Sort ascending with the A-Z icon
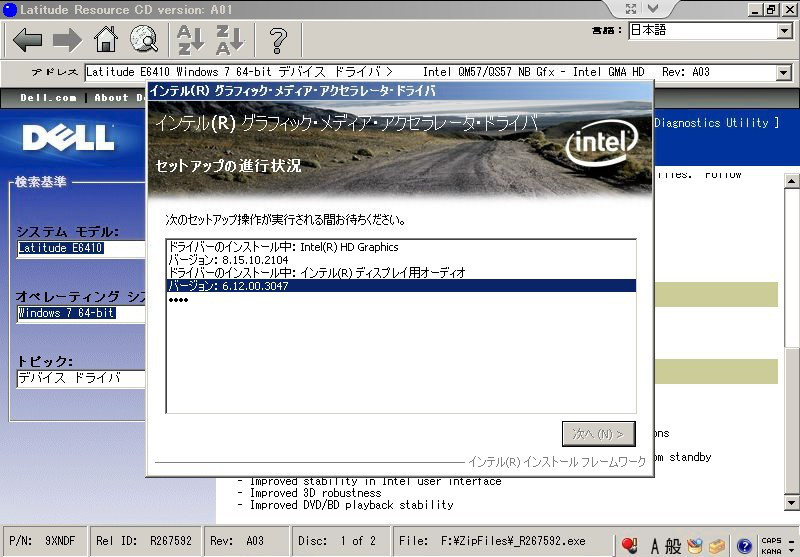 pyautogui.click(x=190, y=40)
